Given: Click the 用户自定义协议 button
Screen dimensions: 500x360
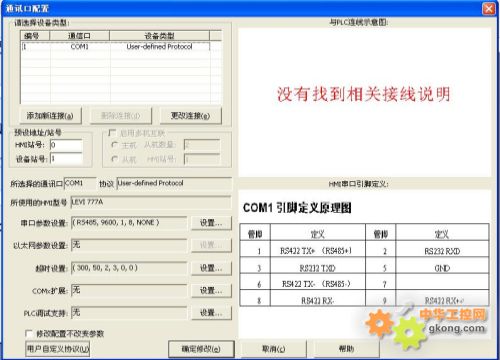Looking at the screenshot, I should [58, 349].
